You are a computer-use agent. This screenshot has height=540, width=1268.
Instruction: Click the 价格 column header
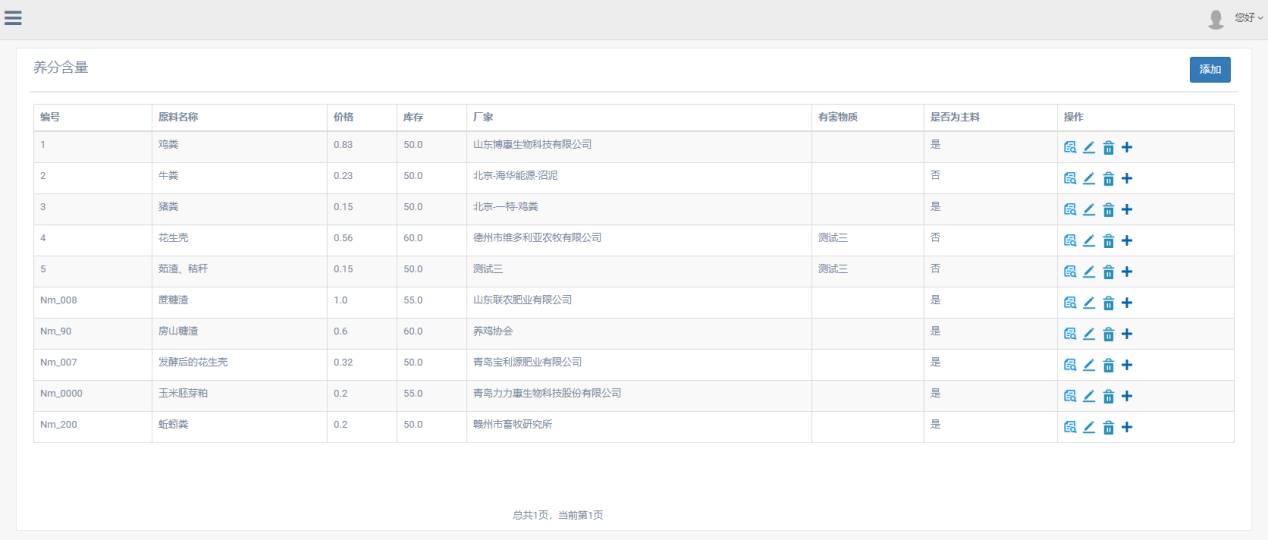point(343,117)
